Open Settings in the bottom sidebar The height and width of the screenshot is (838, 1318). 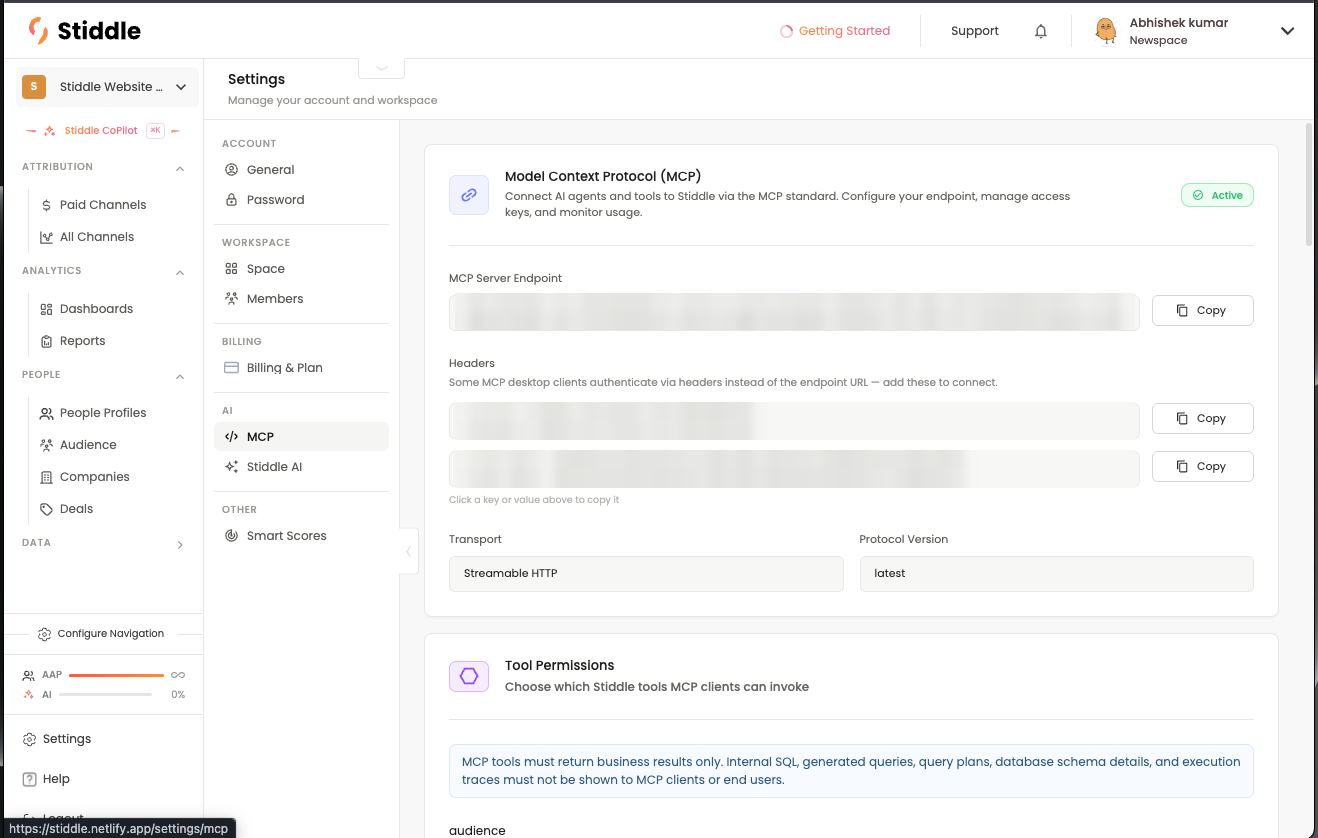tap(57, 739)
